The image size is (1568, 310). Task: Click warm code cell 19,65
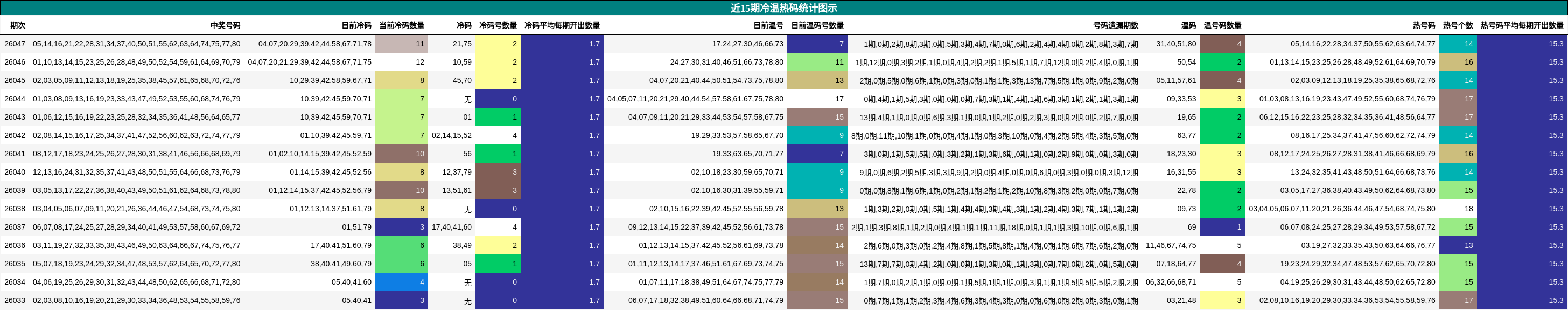point(1186,117)
